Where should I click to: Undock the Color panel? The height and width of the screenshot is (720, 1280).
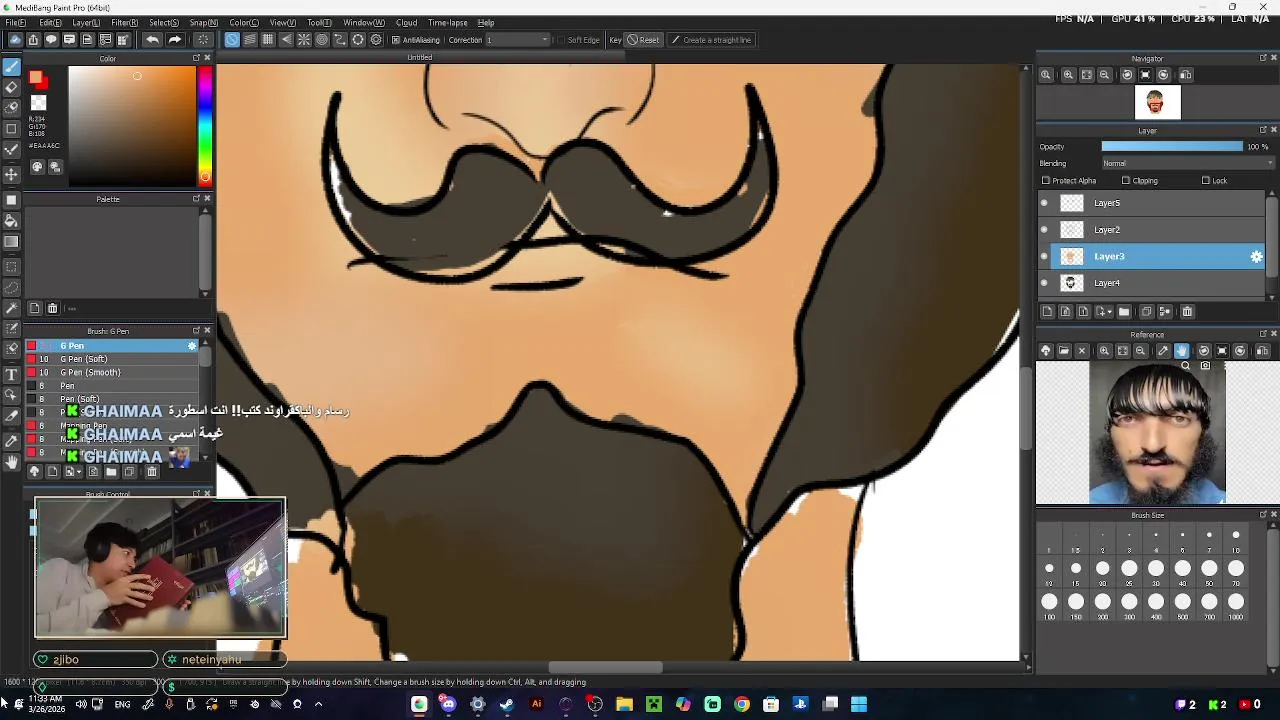point(196,58)
